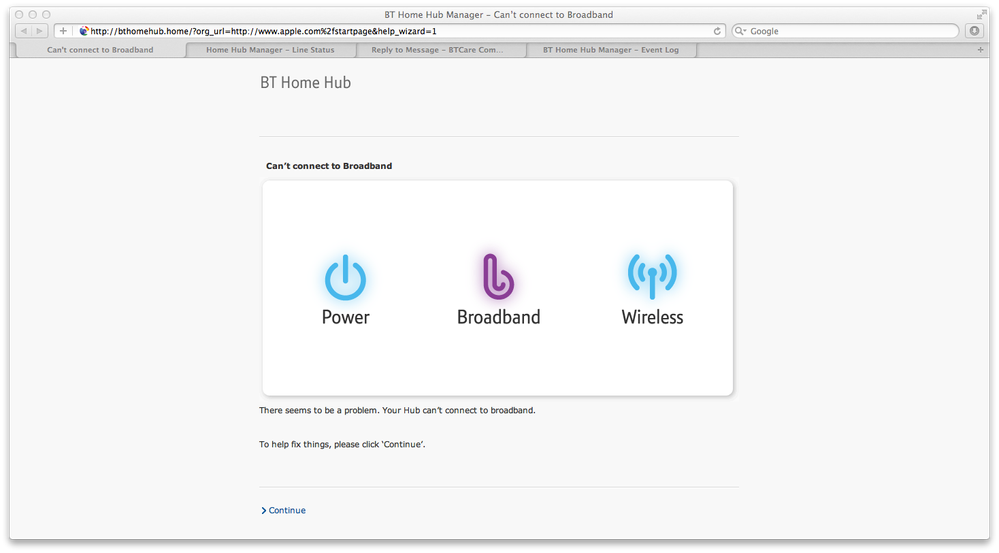Click the purple Broadband icon
999x553 pixels.
pos(498,276)
